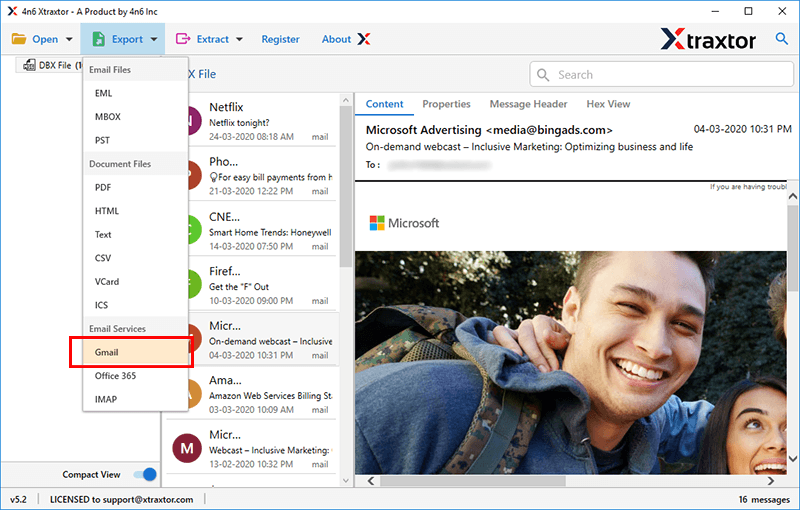The width and height of the screenshot is (800, 510).
Task: Click the Export file icon
Action: tap(98, 39)
